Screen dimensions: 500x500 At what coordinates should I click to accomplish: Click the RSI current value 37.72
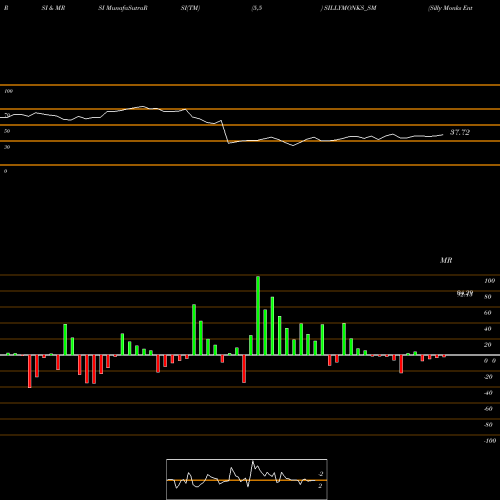point(460,132)
